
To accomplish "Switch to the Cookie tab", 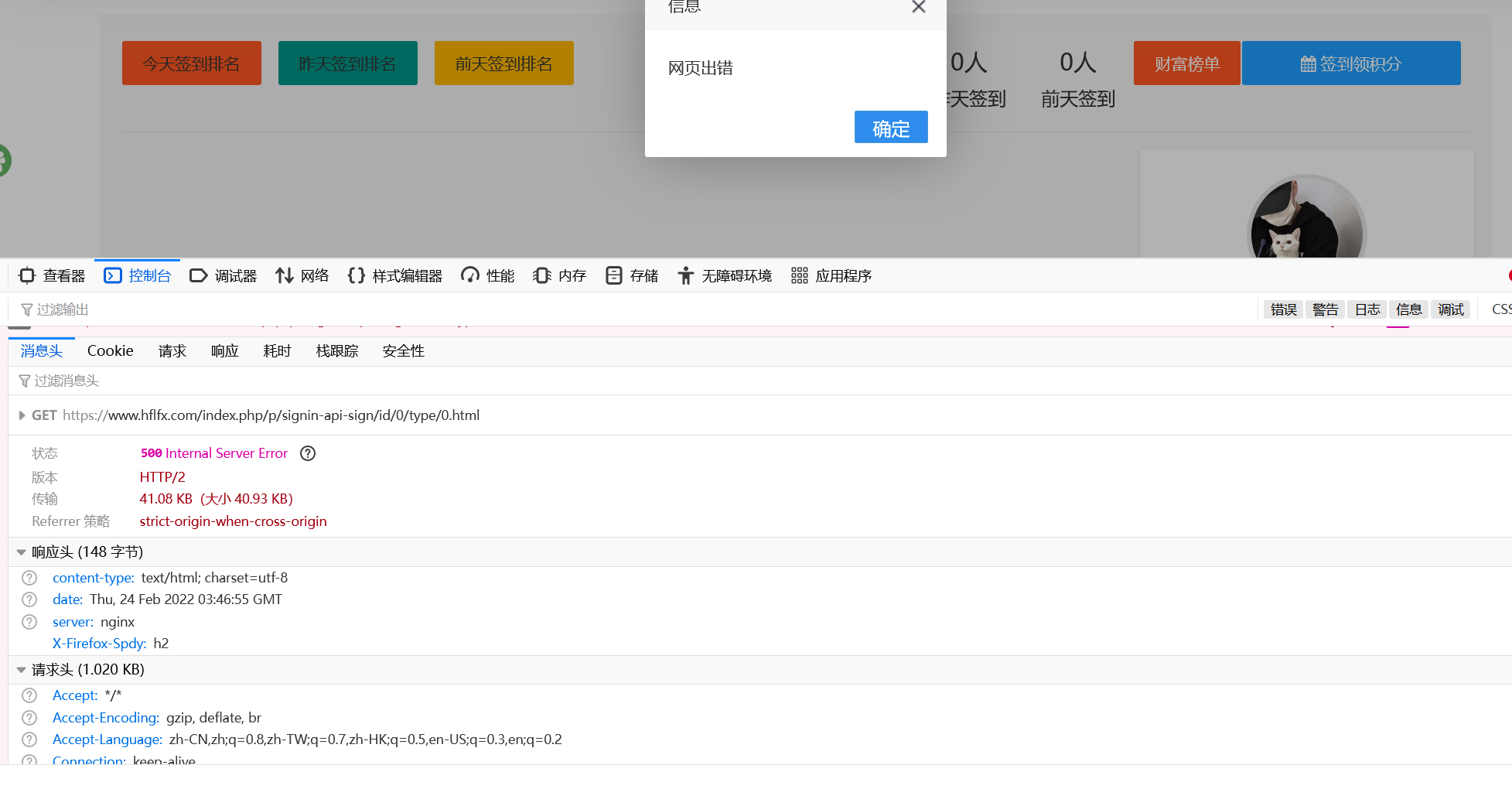I will pyautogui.click(x=110, y=351).
